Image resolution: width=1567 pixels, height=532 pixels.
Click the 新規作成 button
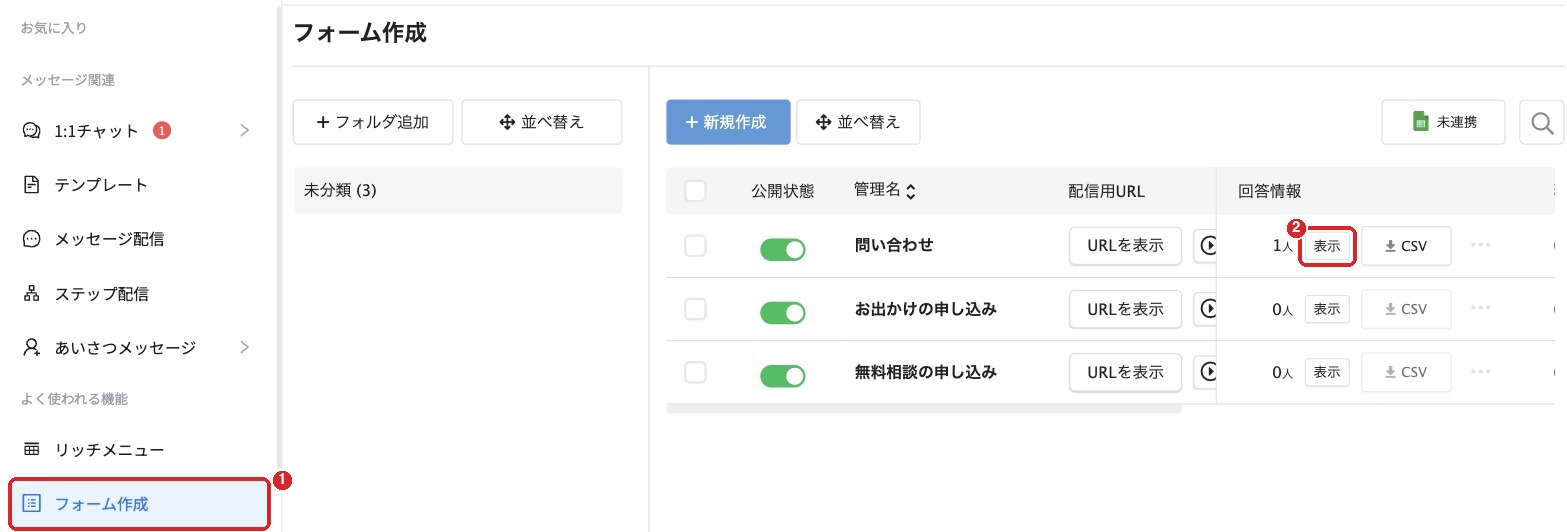pyautogui.click(x=729, y=122)
